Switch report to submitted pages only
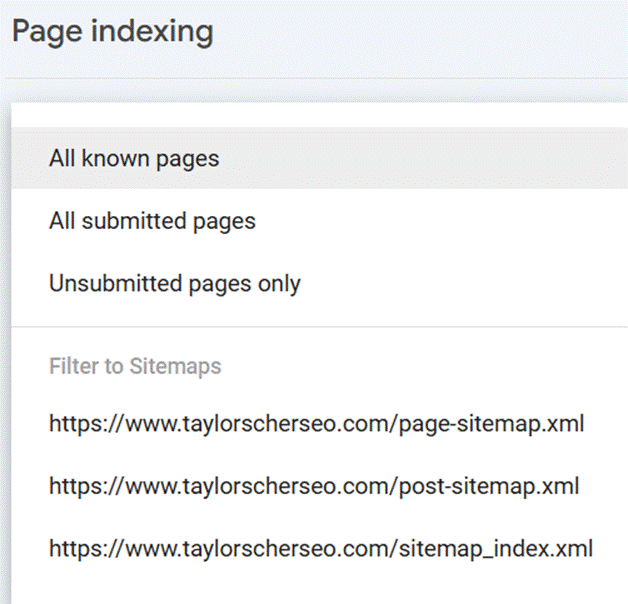The height and width of the screenshot is (604, 628). pyautogui.click(x=320, y=221)
